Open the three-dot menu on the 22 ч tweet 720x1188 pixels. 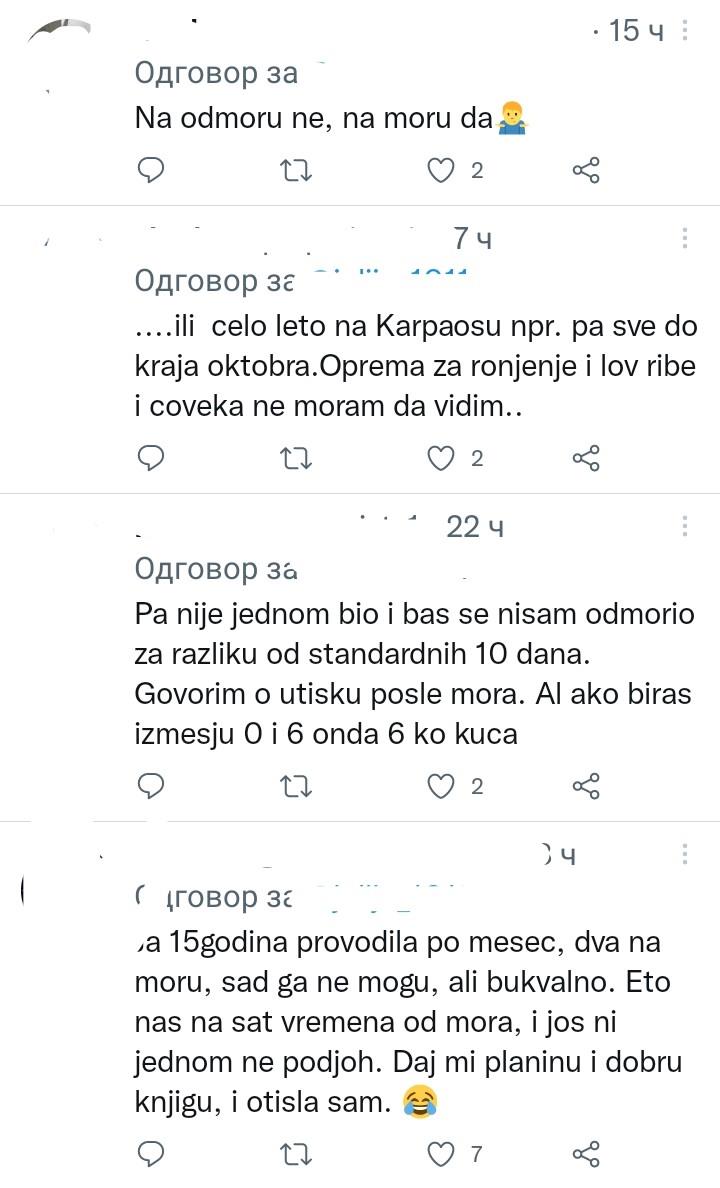(x=685, y=524)
